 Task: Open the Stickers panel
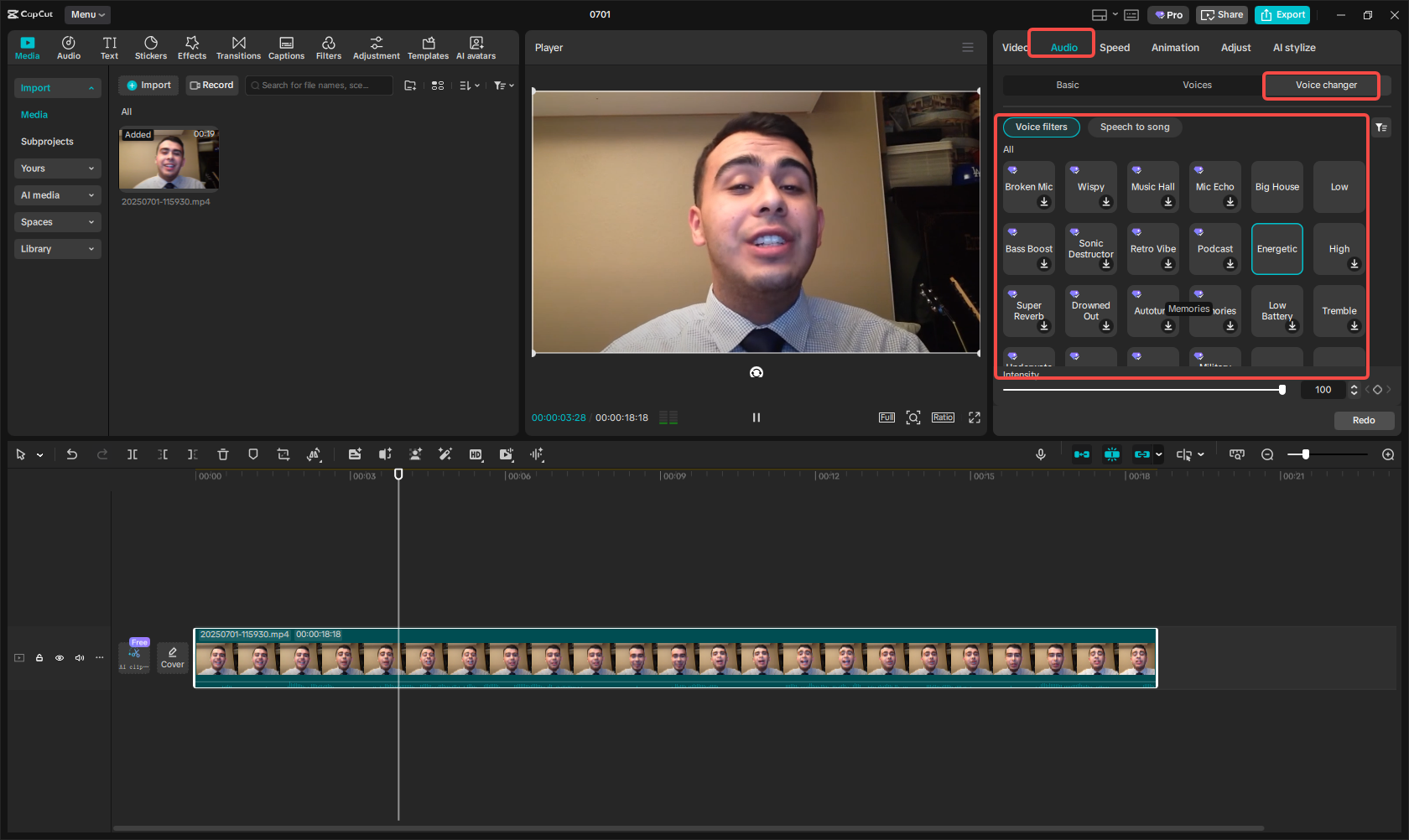coord(151,48)
